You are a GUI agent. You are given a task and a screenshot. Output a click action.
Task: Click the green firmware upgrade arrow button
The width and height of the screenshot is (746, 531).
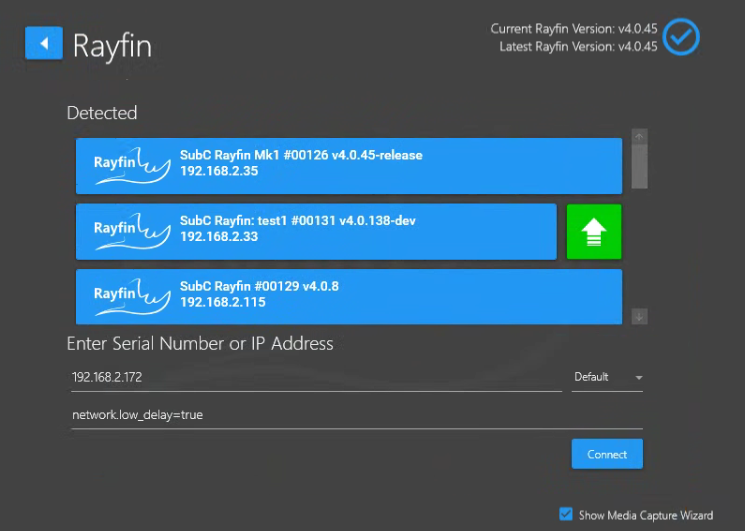[x=594, y=232]
